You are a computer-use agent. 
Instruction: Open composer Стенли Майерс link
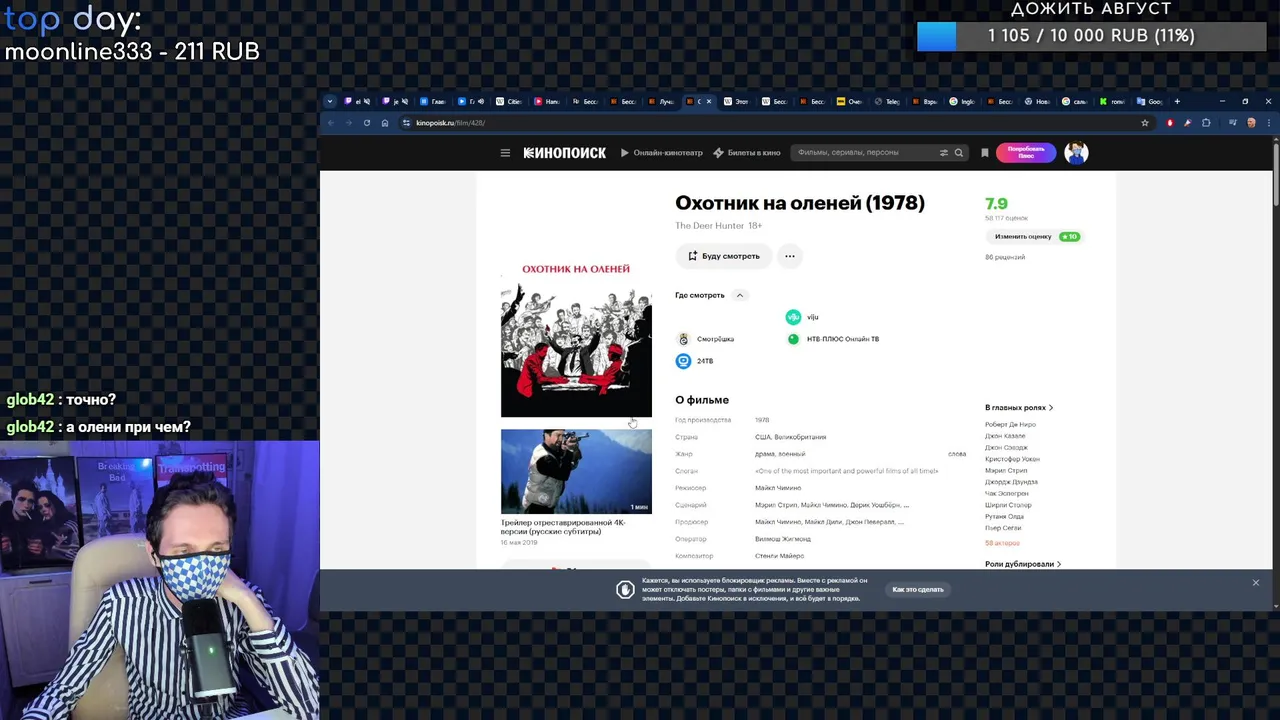pos(779,556)
